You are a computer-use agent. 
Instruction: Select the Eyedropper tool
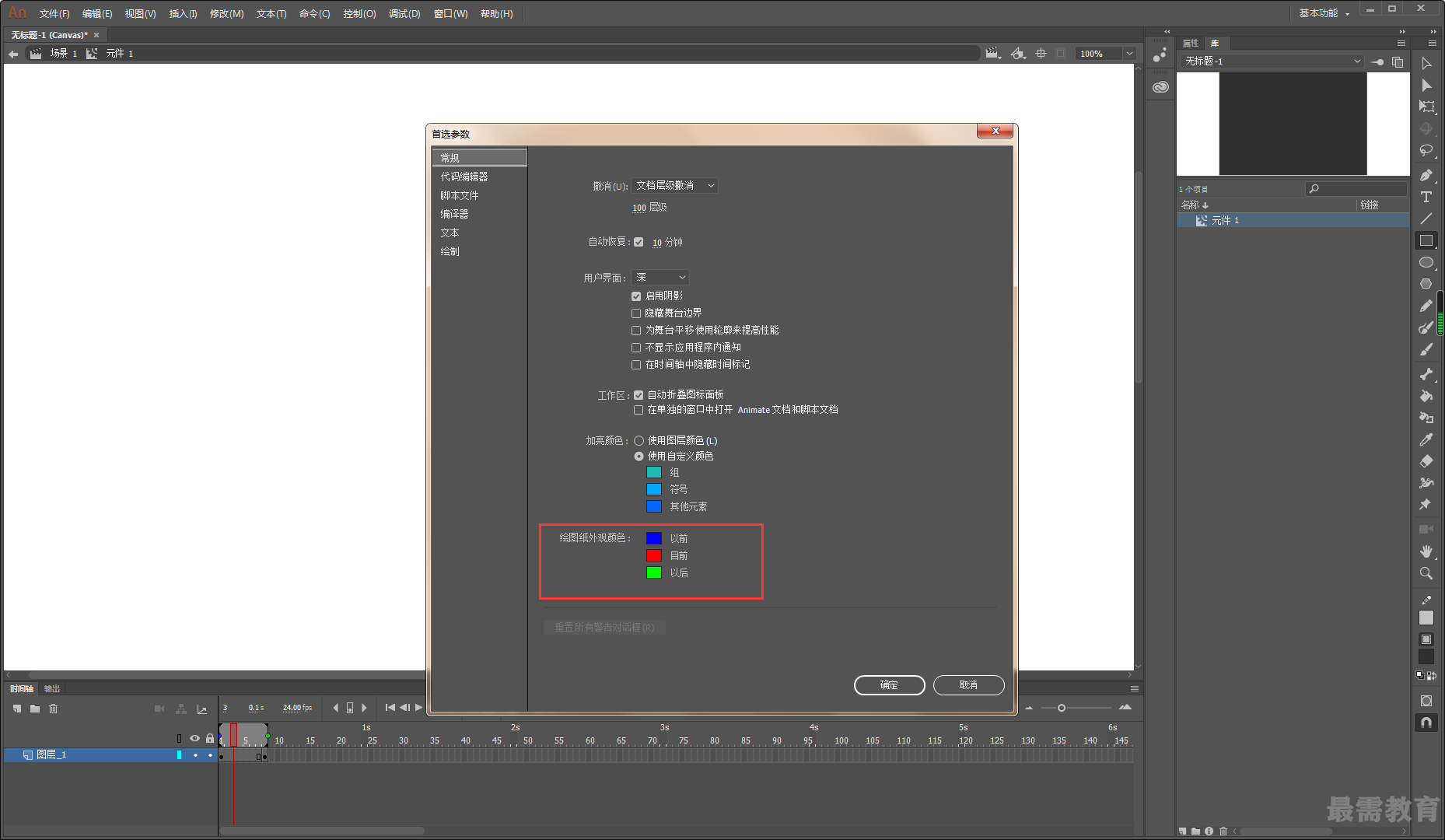[1426, 439]
